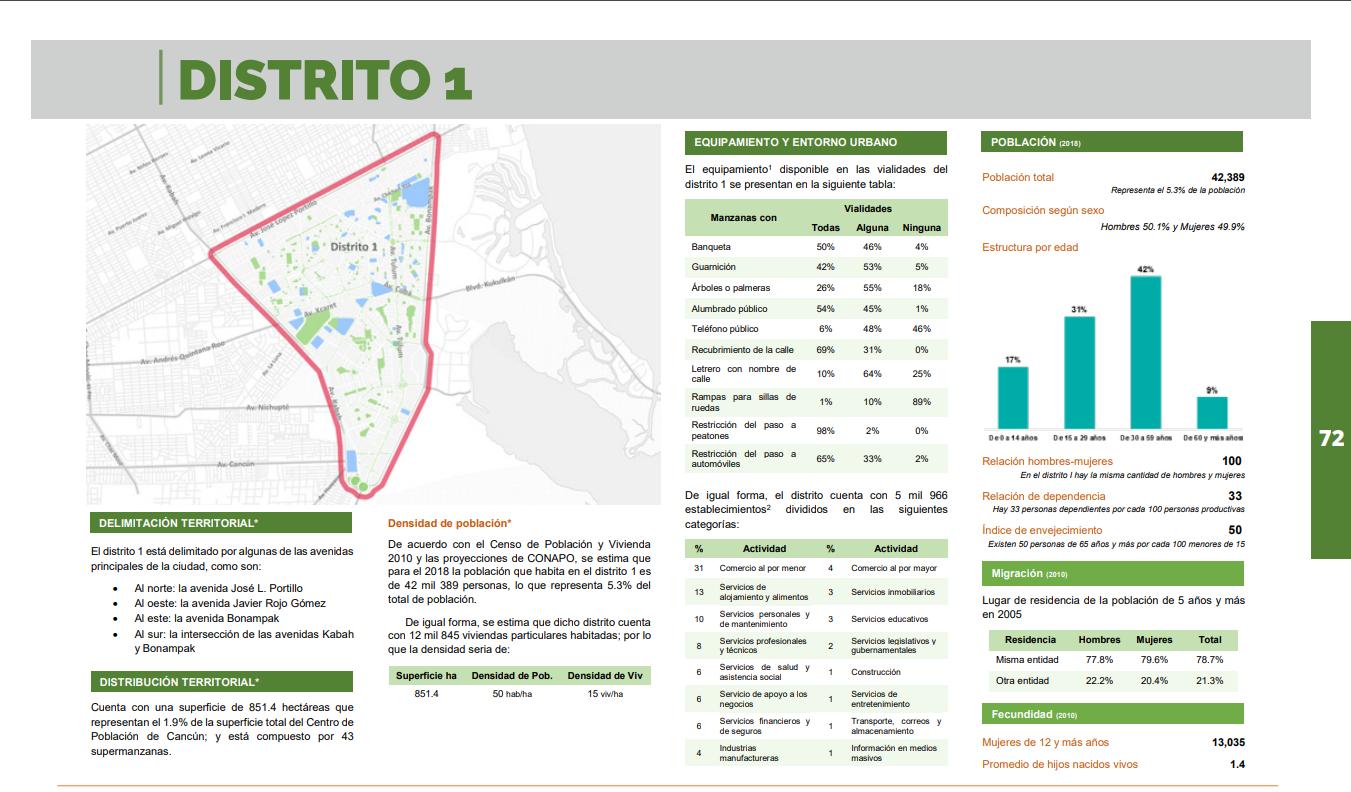The width and height of the screenshot is (1351, 792).
Task: Click the Alguna column header
Action: [872, 228]
